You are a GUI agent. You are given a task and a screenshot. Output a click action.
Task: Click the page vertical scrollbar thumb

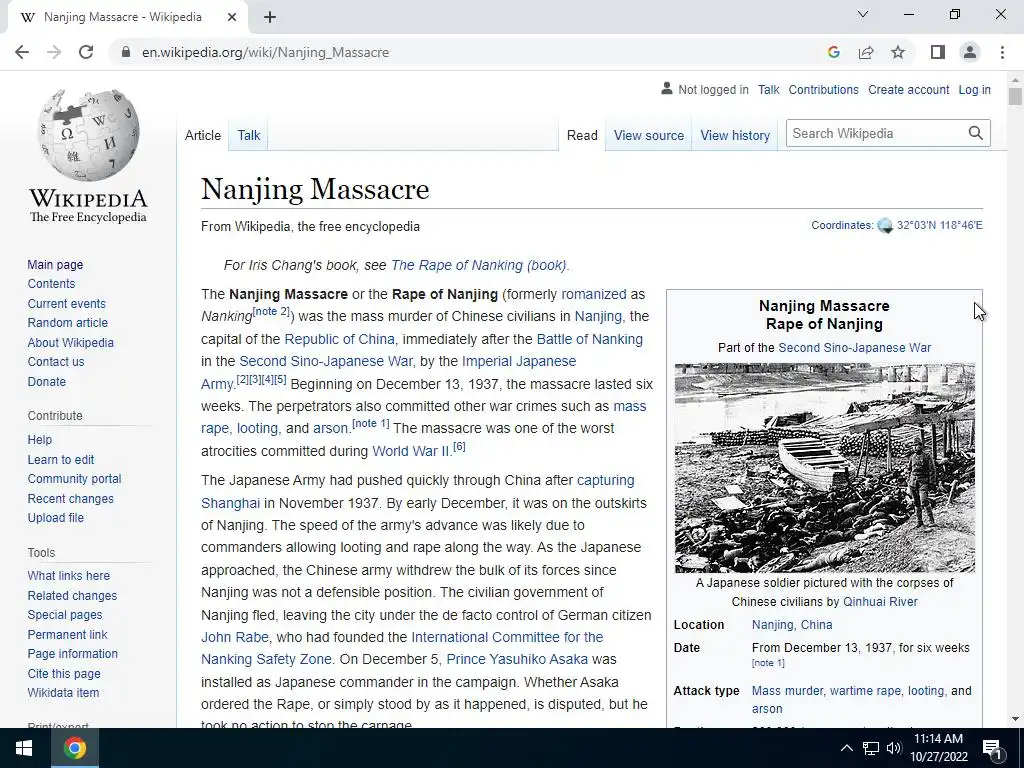click(1014, 96)
